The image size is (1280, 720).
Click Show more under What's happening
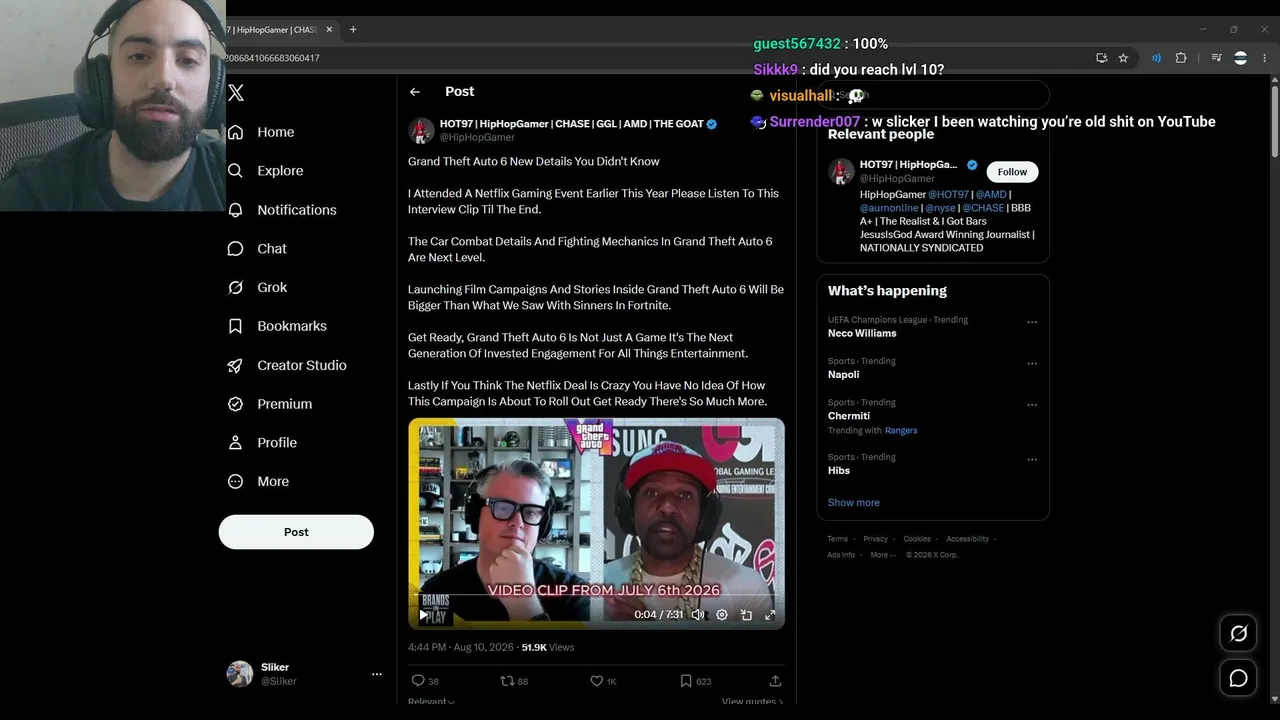pyautogui.click(x=853, y=502)
